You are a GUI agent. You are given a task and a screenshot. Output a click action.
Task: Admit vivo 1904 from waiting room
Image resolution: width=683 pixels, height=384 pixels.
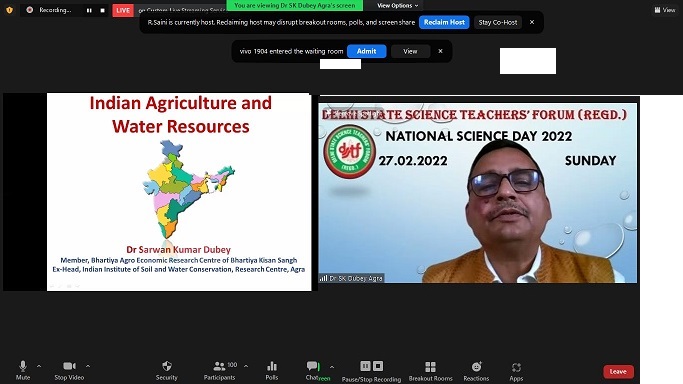coord(366,51)
